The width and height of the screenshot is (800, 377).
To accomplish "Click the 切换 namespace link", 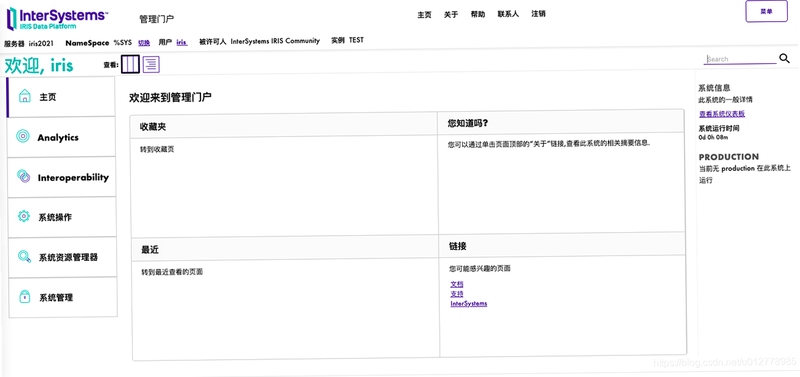I will point(144,43).
